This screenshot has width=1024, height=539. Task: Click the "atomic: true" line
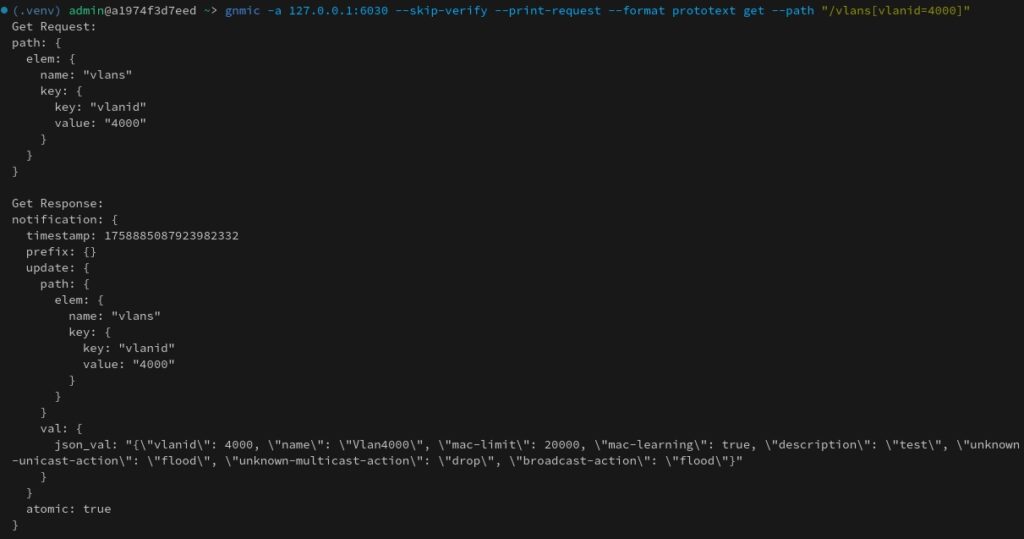(x=68, y=509)
